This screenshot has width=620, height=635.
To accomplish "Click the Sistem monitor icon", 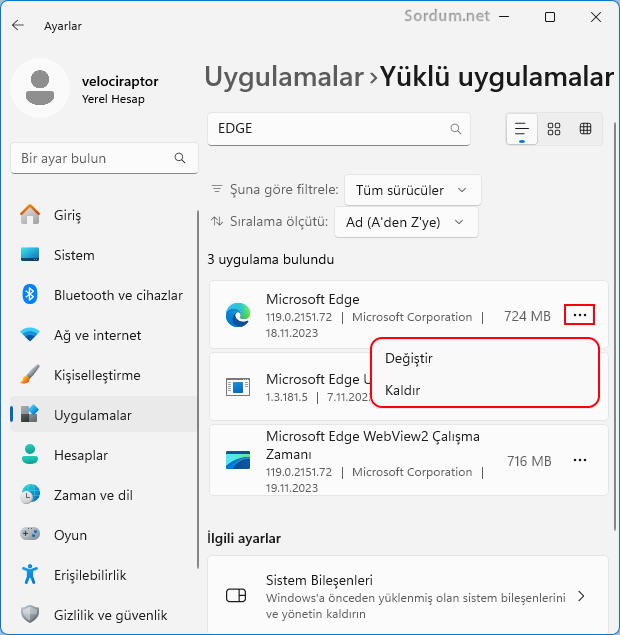I will click(x=30, y=254).
